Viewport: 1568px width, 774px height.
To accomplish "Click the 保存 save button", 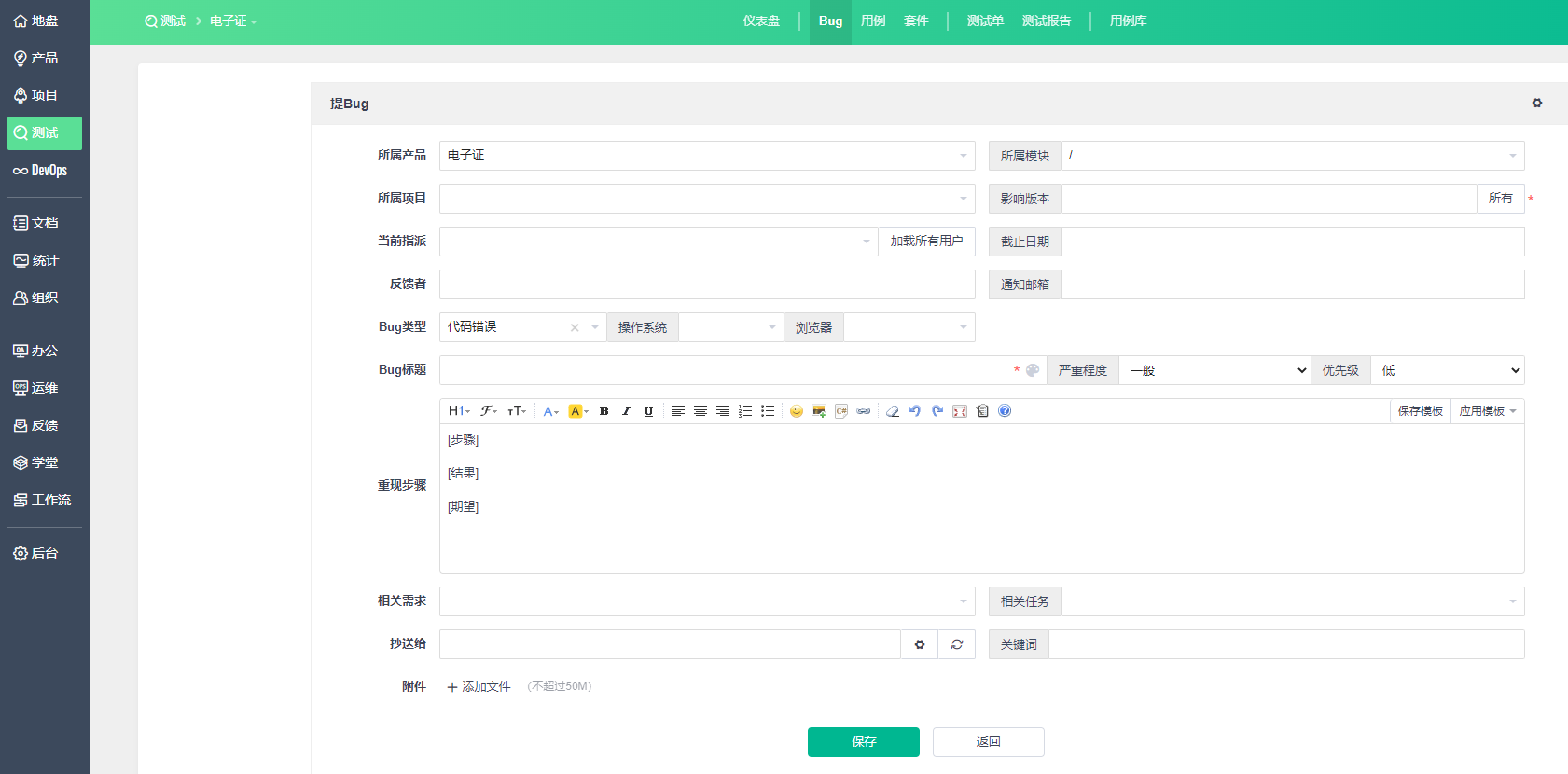I will tap(863, 742).
